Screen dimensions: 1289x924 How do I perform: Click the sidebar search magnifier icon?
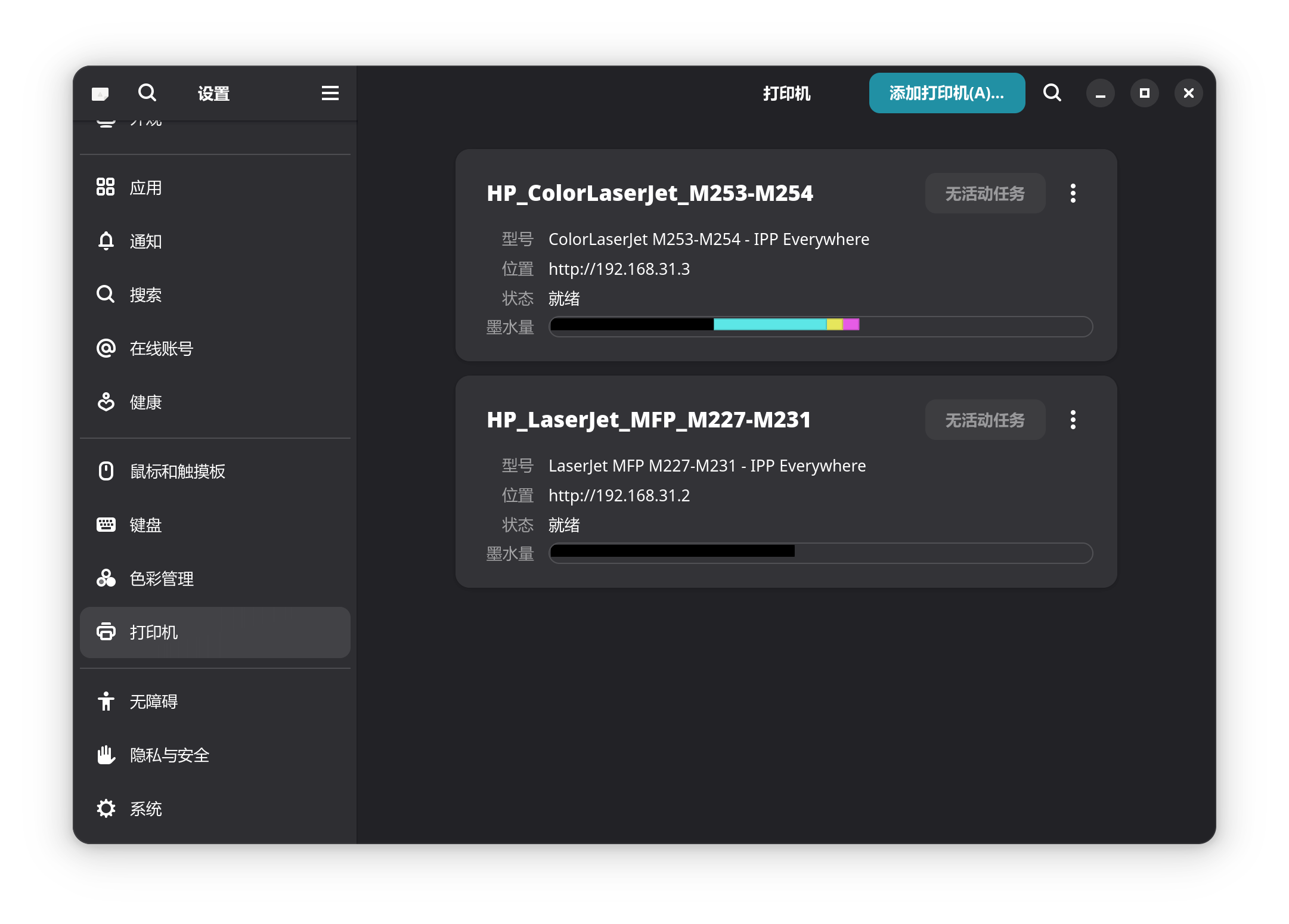point(147,93)
